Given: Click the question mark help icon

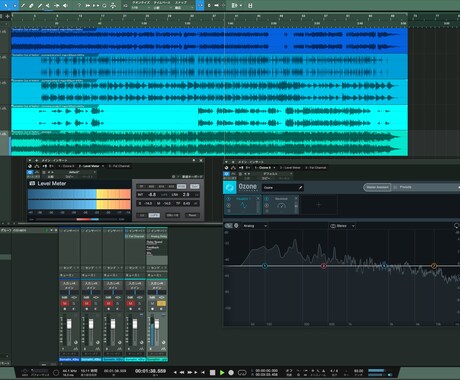Looking at the screenshot, I should pos(79,6).
